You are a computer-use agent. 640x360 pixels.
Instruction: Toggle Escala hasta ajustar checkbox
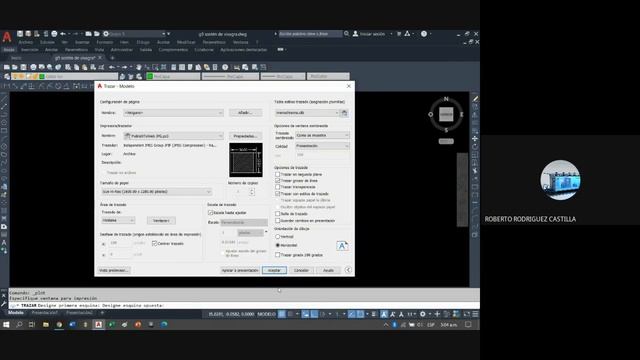click(211, 213)
